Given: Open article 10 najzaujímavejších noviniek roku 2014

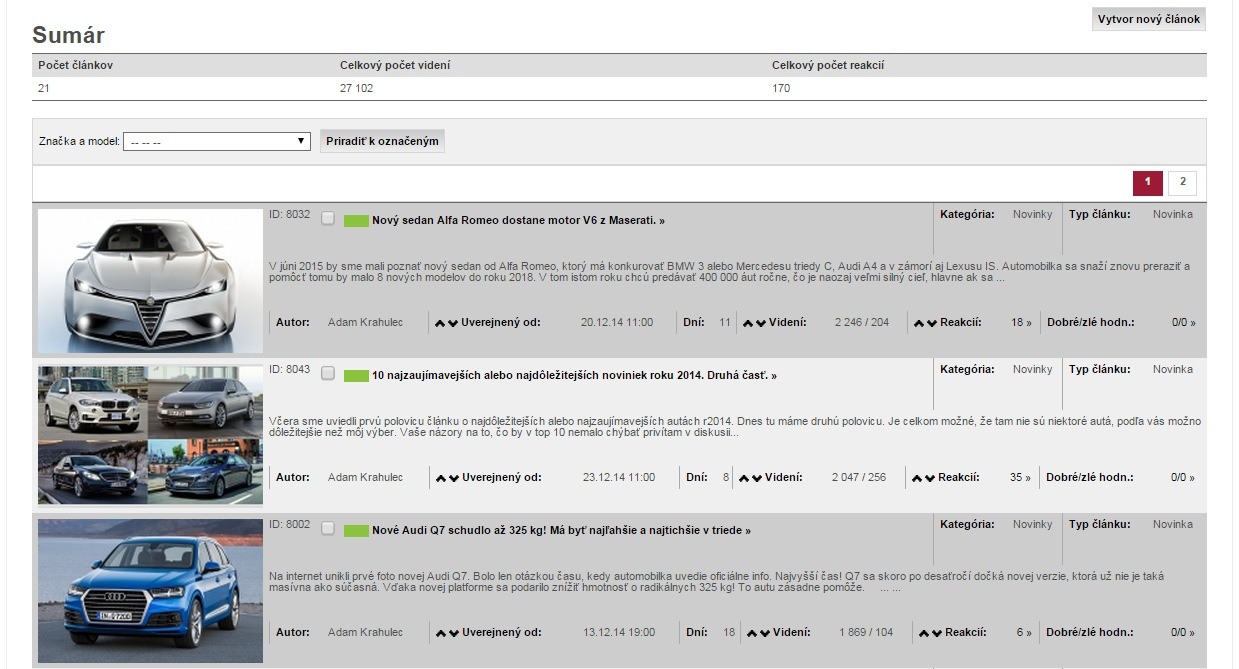Looking at the screenshot, I should click(x=574, y=375).
